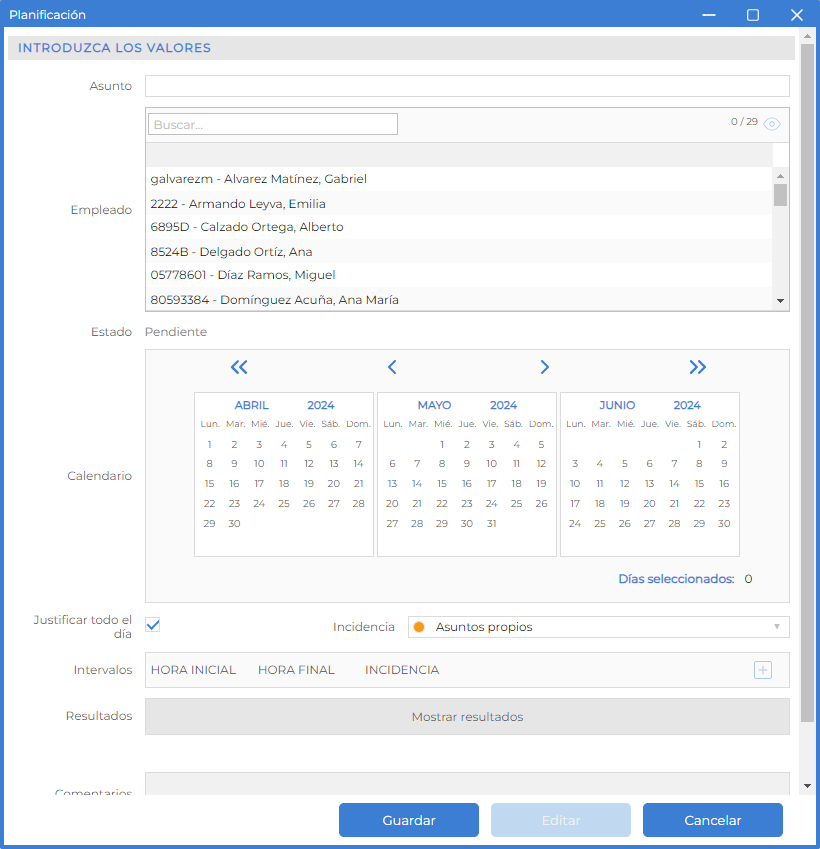The height and width of the screenshot is (849, 820).
Task: Go to next month in calendar
Action: click(x=544, y=367)
